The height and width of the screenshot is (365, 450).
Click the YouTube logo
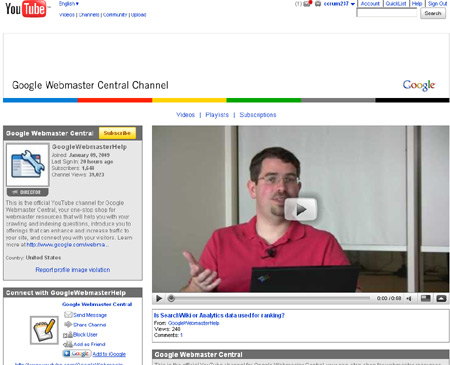(26, 9)
